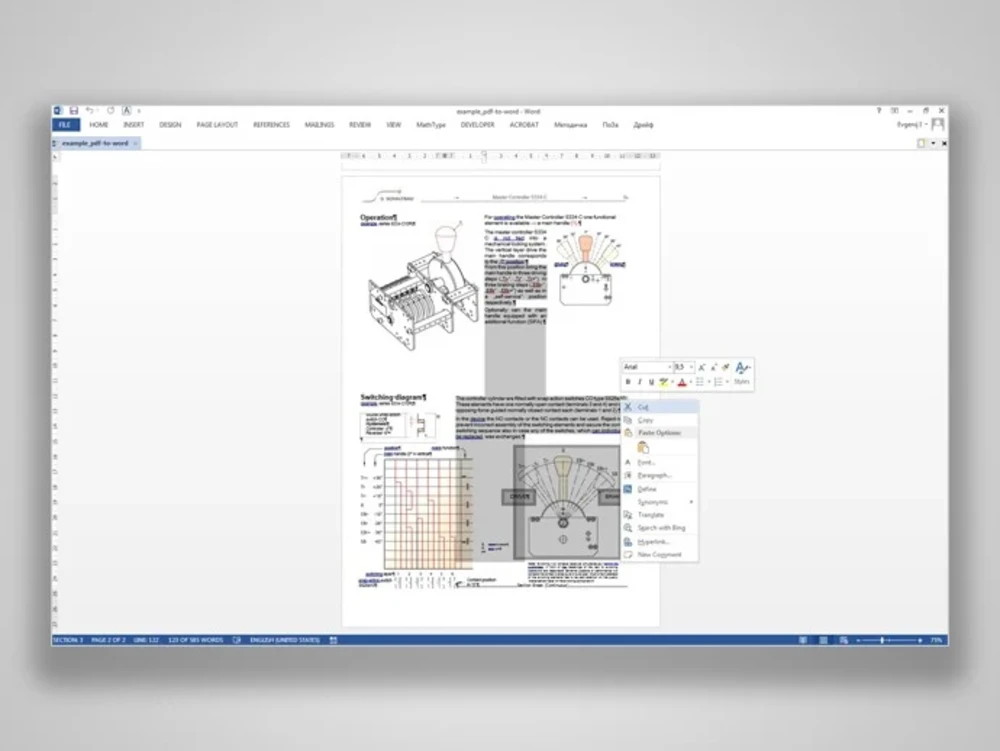The image size is (1000, 751).
Task: Open Customize Quick Access Toolbar dropdown
Action: [139, 111]
